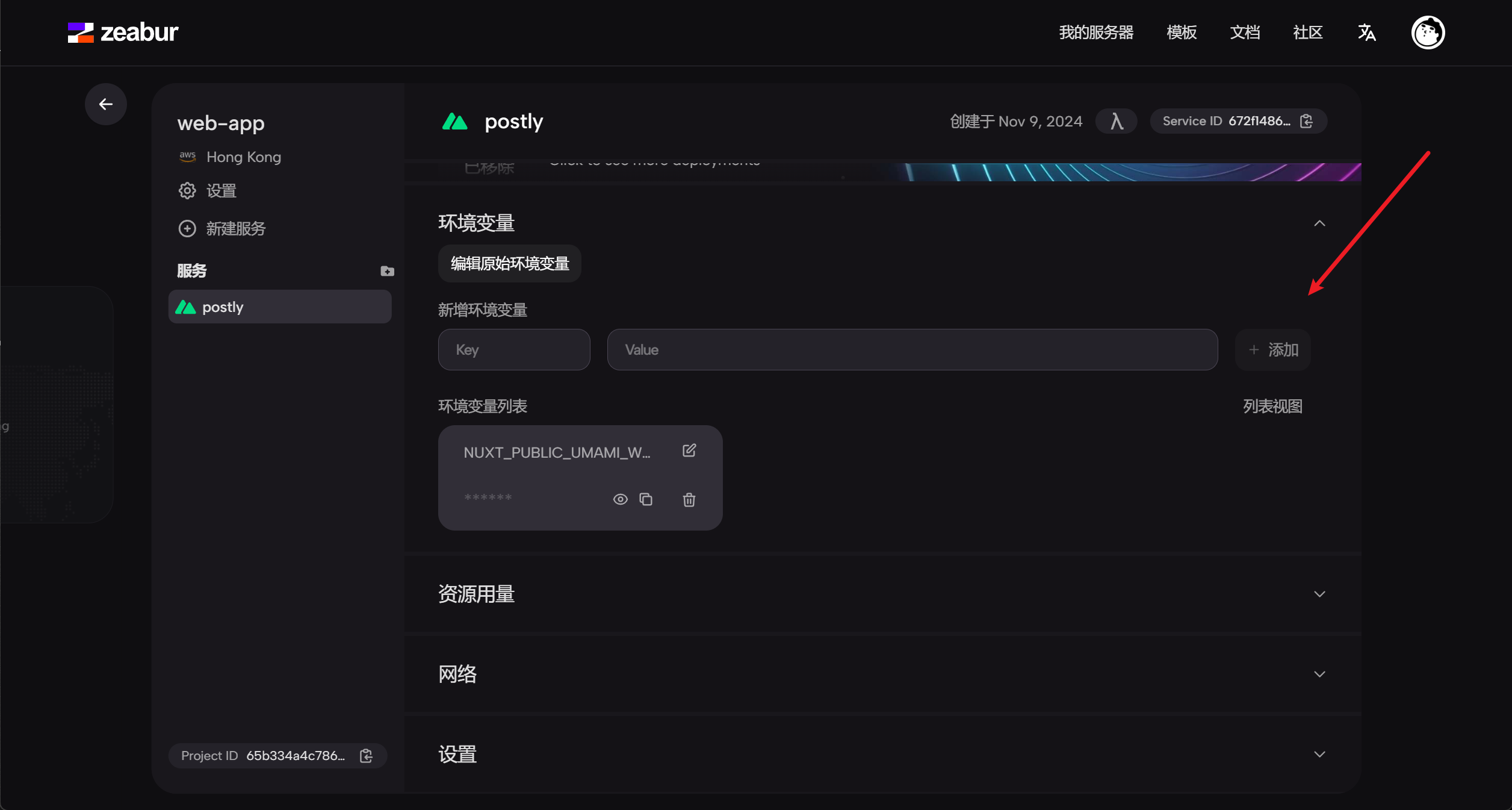Collapse the 环境变量 section

(x=1319, y=223)
